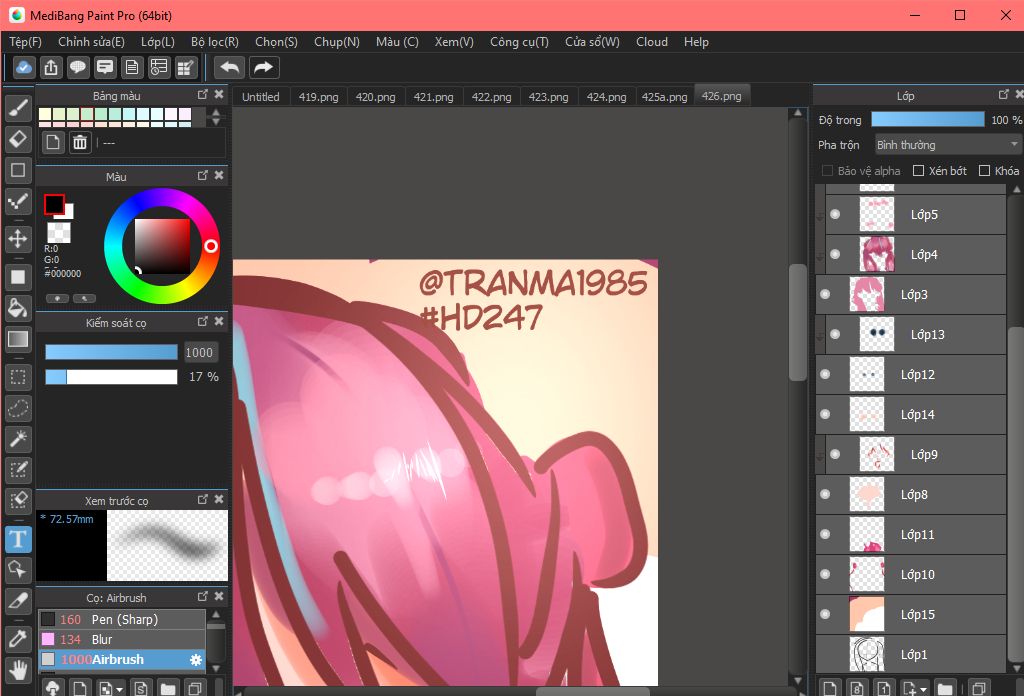Select the Brush tool
1024x696 pixels.
18,108
